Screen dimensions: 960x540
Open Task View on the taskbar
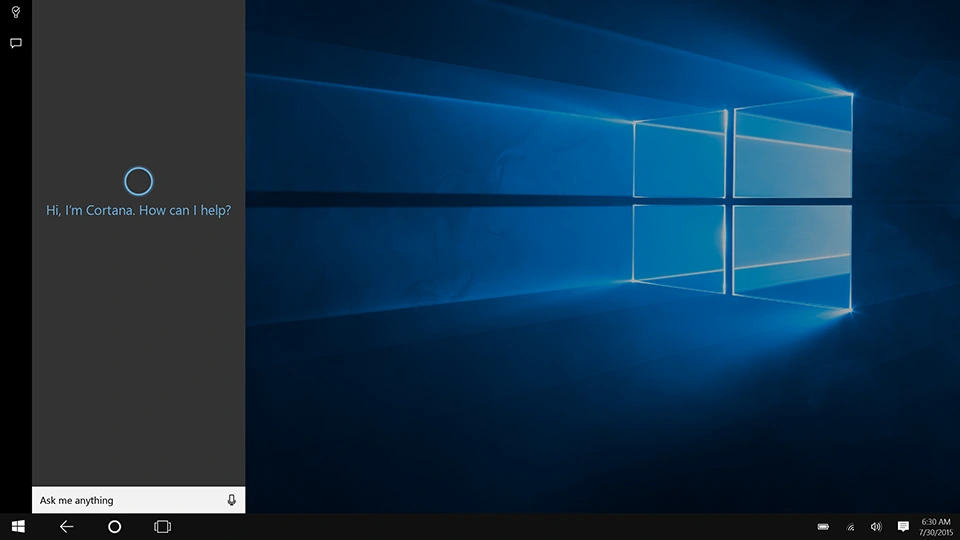162,527
